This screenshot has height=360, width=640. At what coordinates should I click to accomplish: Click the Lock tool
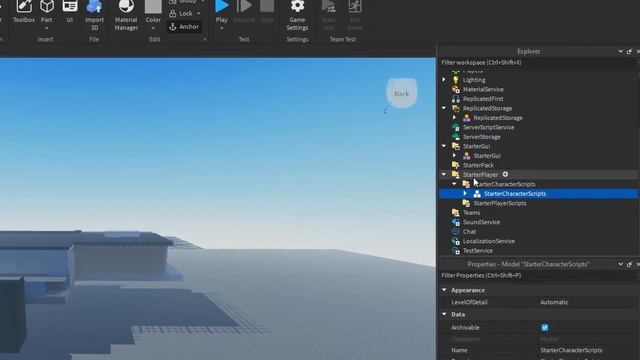point(182,13)
